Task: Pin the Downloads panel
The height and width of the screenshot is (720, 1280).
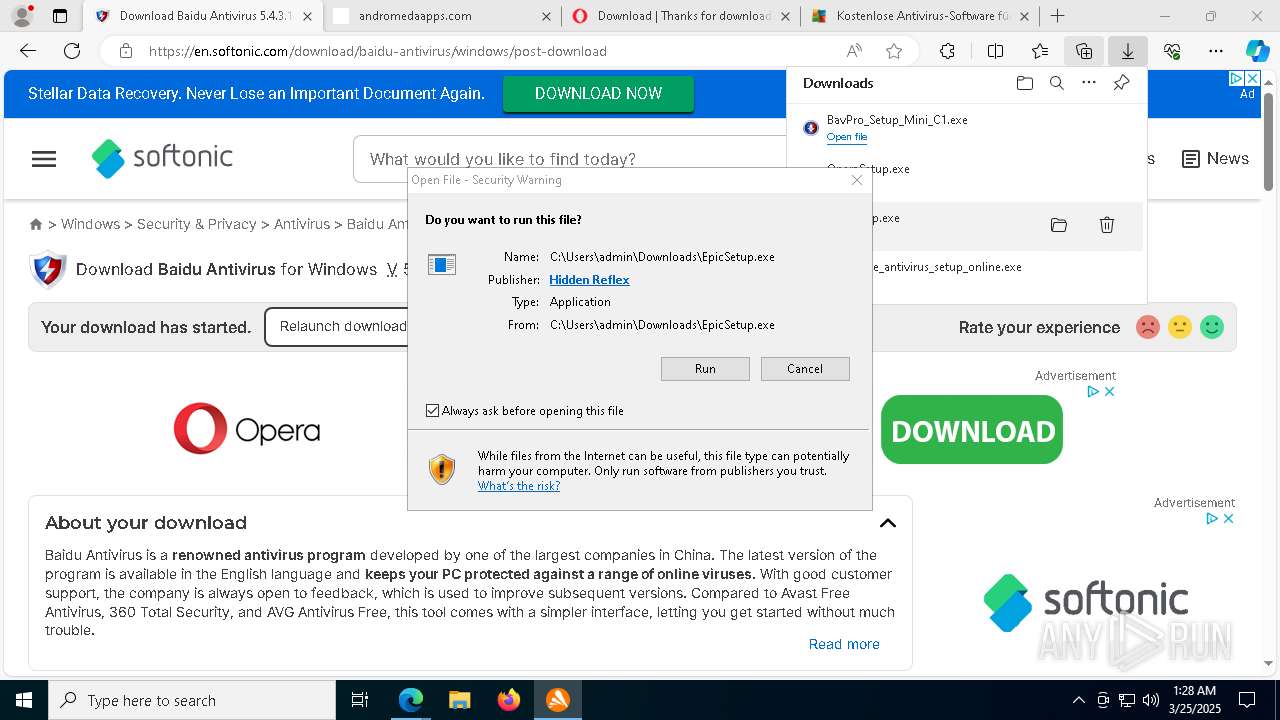Action: pyautogui.click(x=1121, y=83)
